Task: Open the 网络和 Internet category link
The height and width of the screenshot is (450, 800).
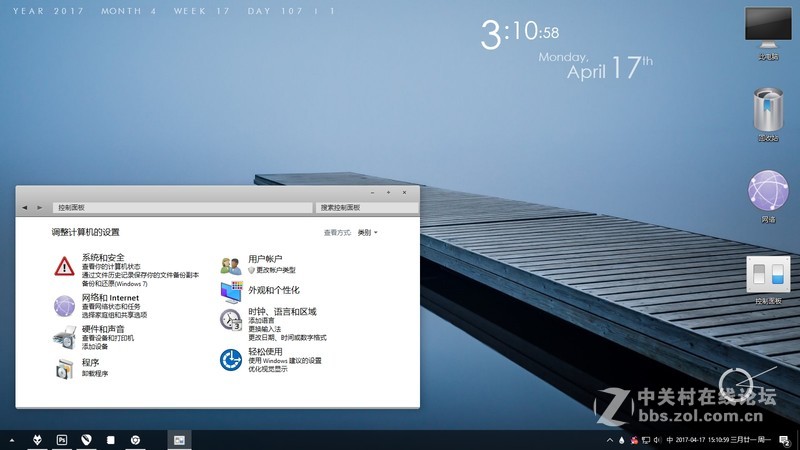Action: 110,297
